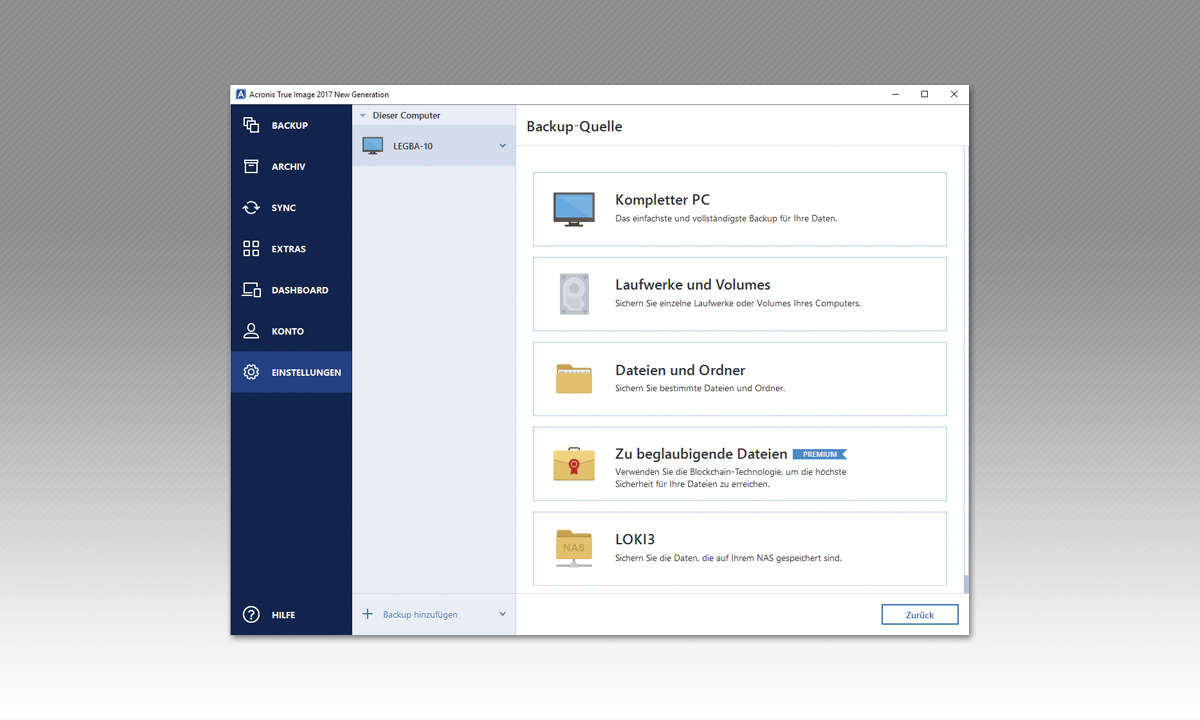This screenshot has width=1200, height=720.
Task: Click the Laufwerke und Volumes drive icon
Action: coord(574,294)
